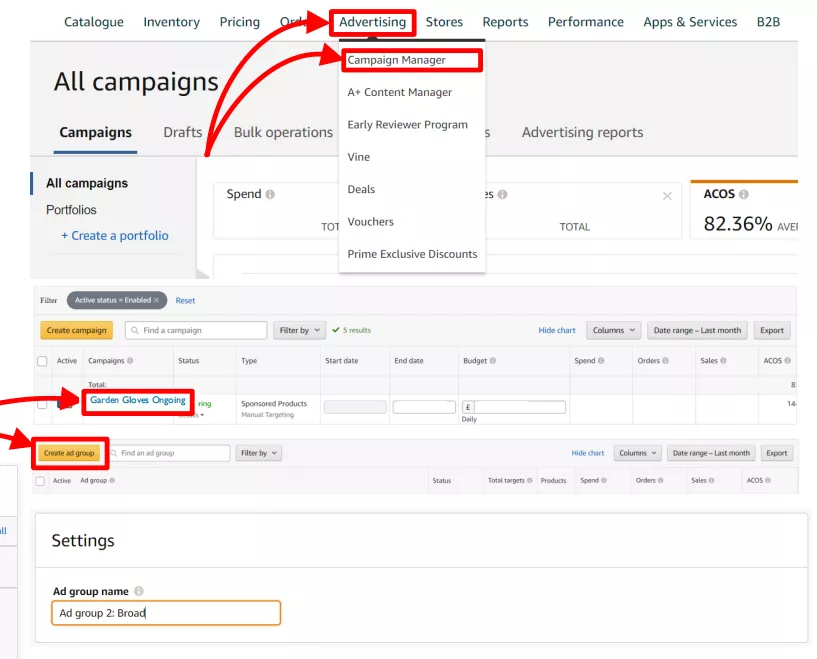Image resolution: width=817 pixels, height=659 pixels.
Task: Toggle select-all ad groups checkbox
Action: [x=40, y=481]
